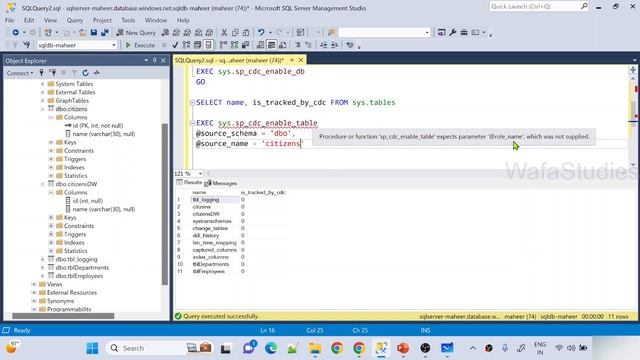Parse the query with the checkmark icon
The height and width of the screenshot is (360, 640).
[x=175, y=45]
